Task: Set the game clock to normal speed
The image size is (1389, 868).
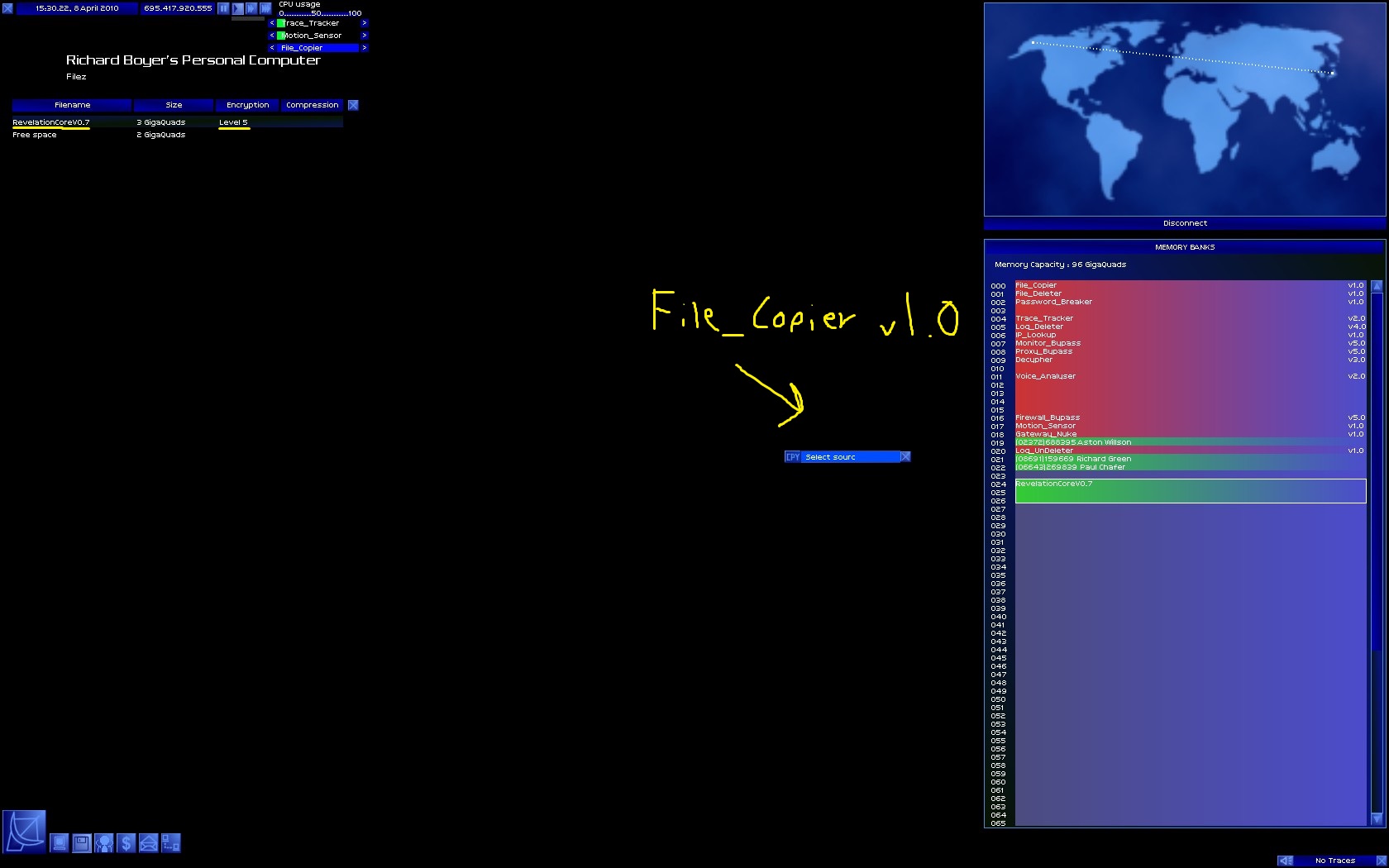Action: click(x=237, y=8)
